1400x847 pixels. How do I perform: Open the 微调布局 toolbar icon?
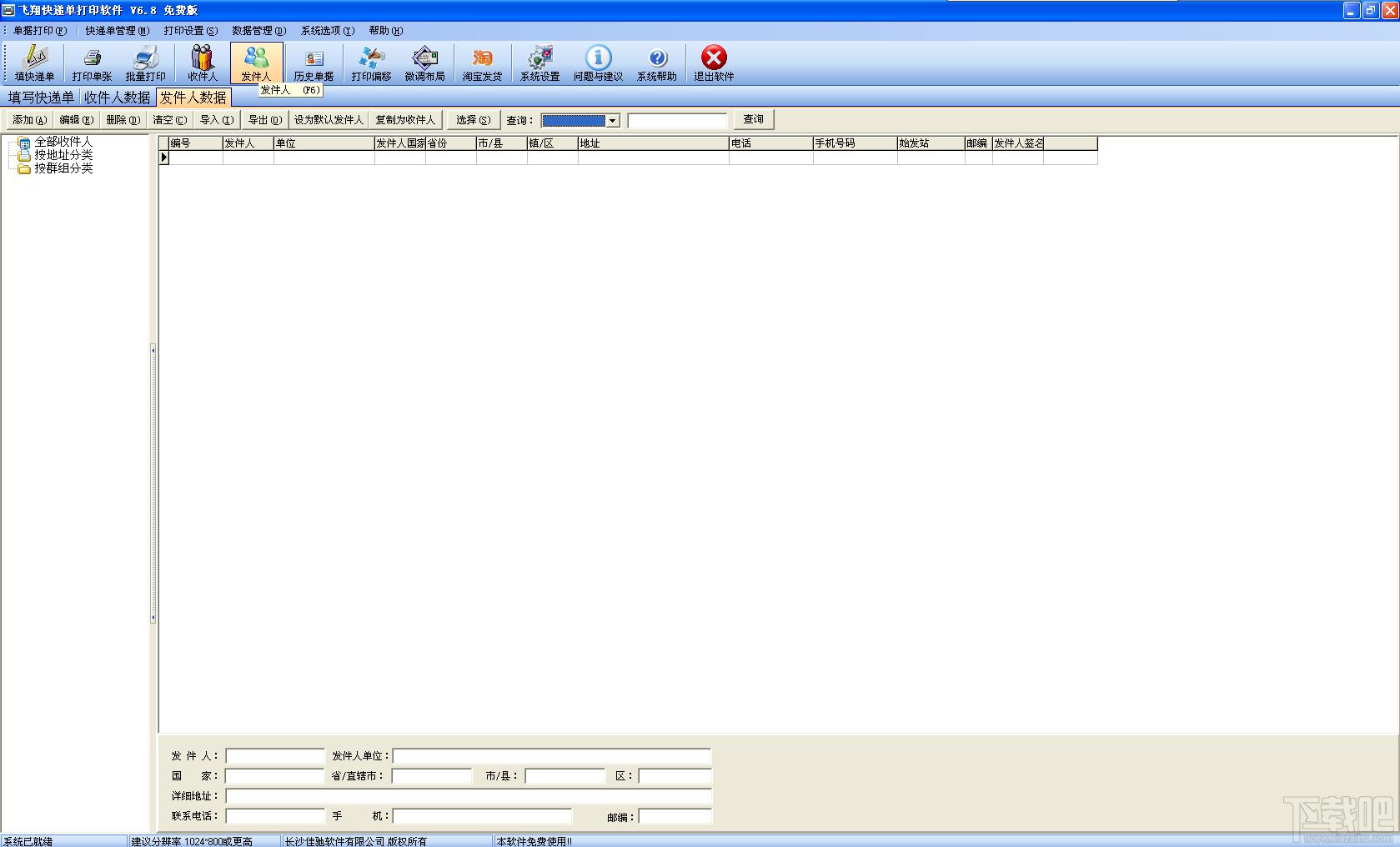(x=425, y=63)
